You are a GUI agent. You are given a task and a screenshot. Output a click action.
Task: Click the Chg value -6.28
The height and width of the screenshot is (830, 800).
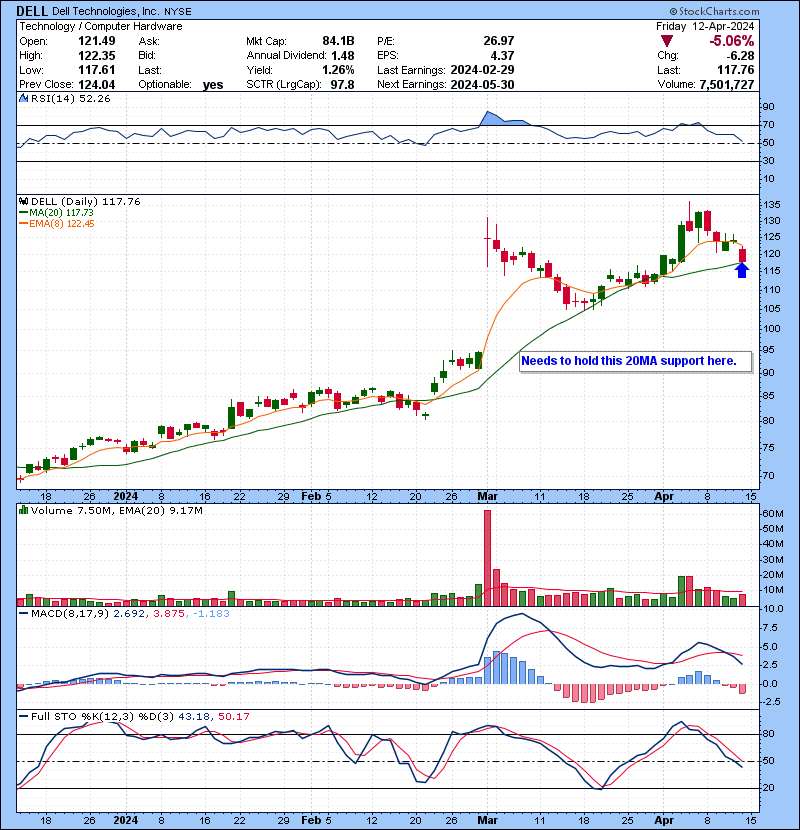click(x=740, y=55)
